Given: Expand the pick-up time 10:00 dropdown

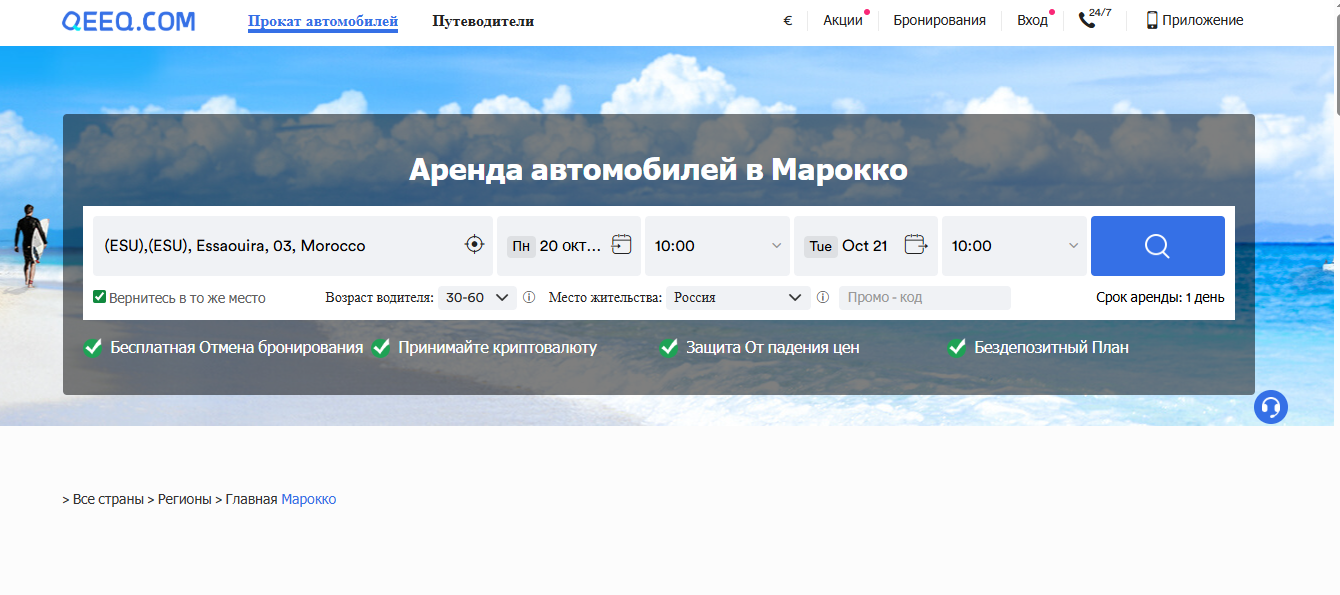Looking at the screenshot, I should [x=717, y=246].
